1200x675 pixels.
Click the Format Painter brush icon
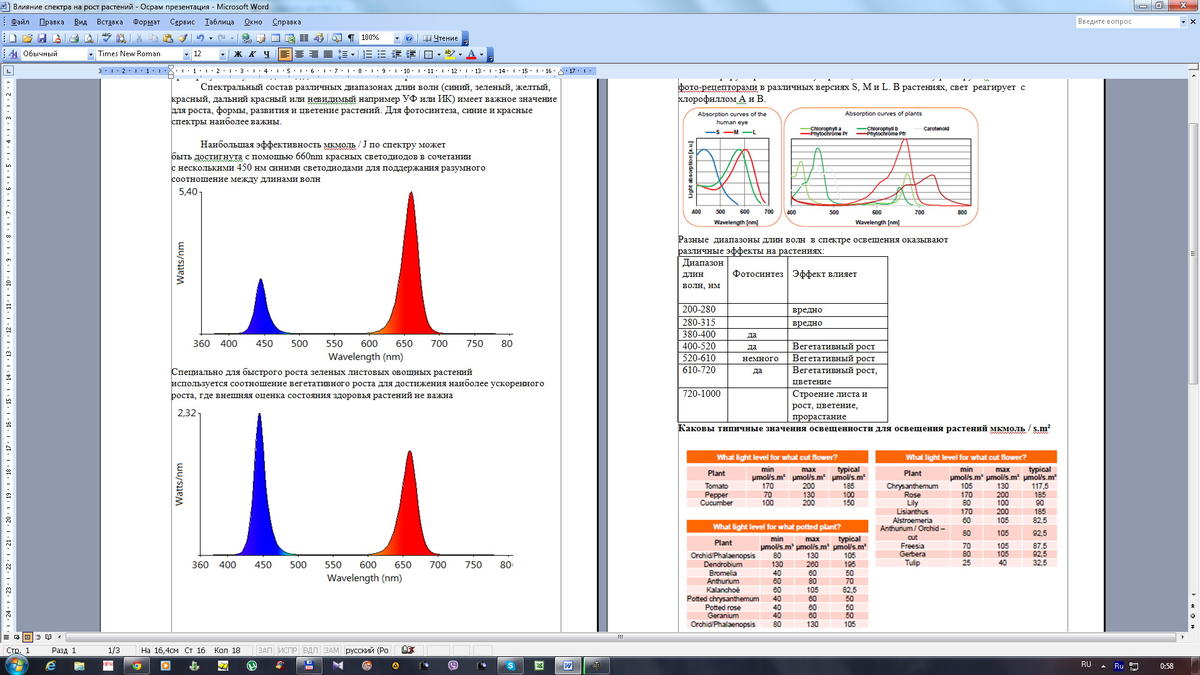[x=183, y=38]
